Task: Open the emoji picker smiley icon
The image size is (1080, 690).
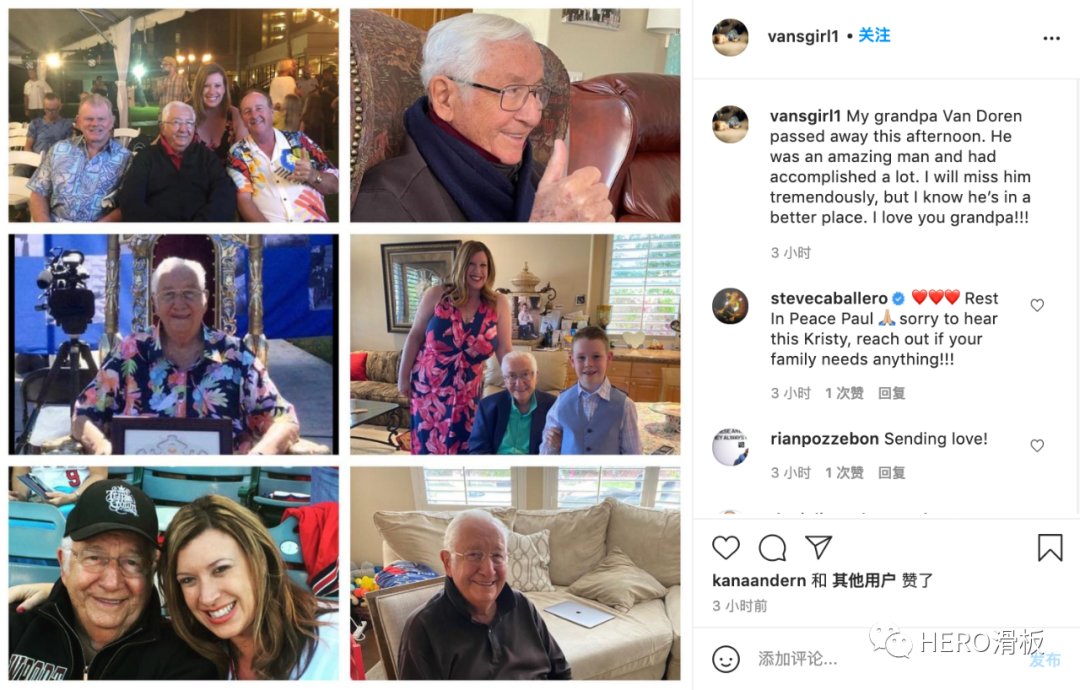Action: 725,659
